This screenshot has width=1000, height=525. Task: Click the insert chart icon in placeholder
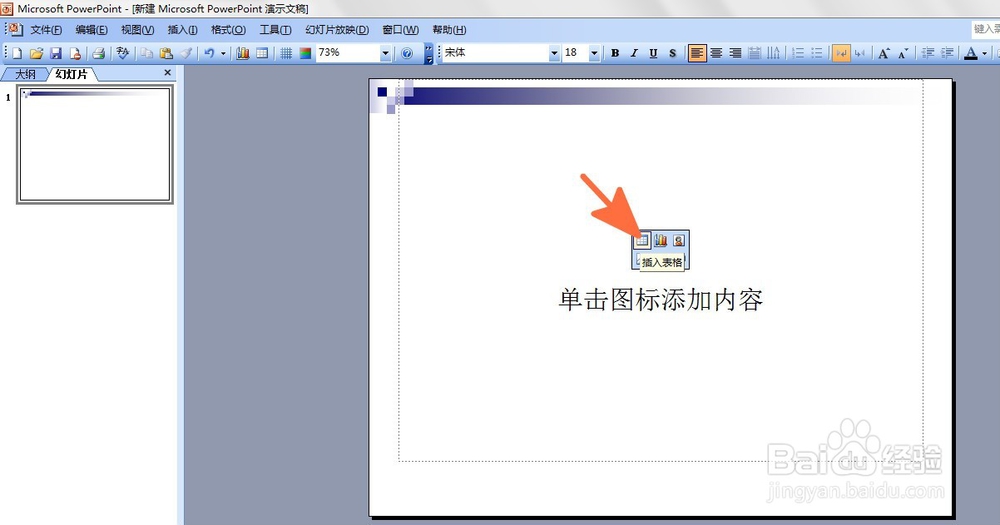[661, 240]
